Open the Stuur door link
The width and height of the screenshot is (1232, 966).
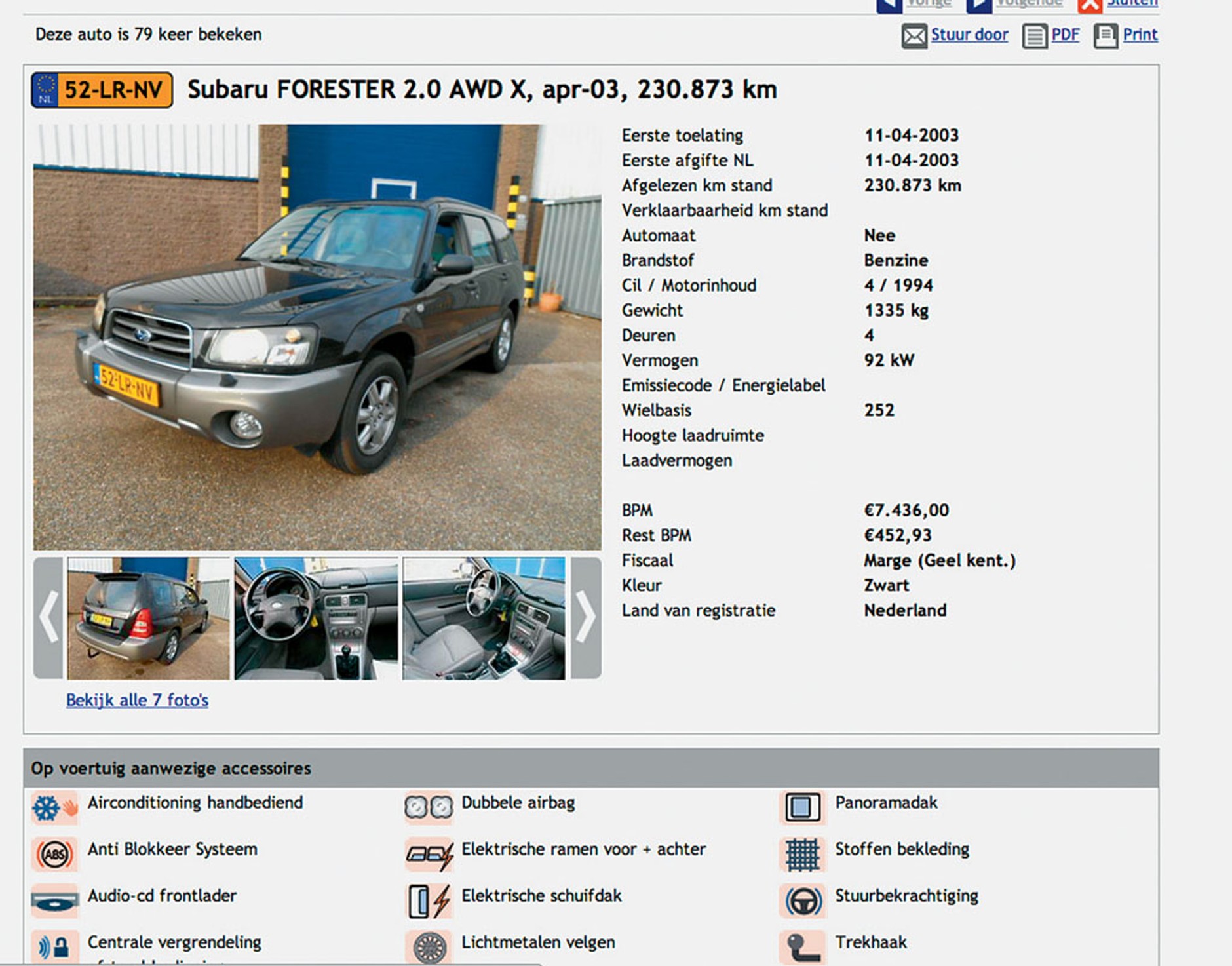[969, 35]
